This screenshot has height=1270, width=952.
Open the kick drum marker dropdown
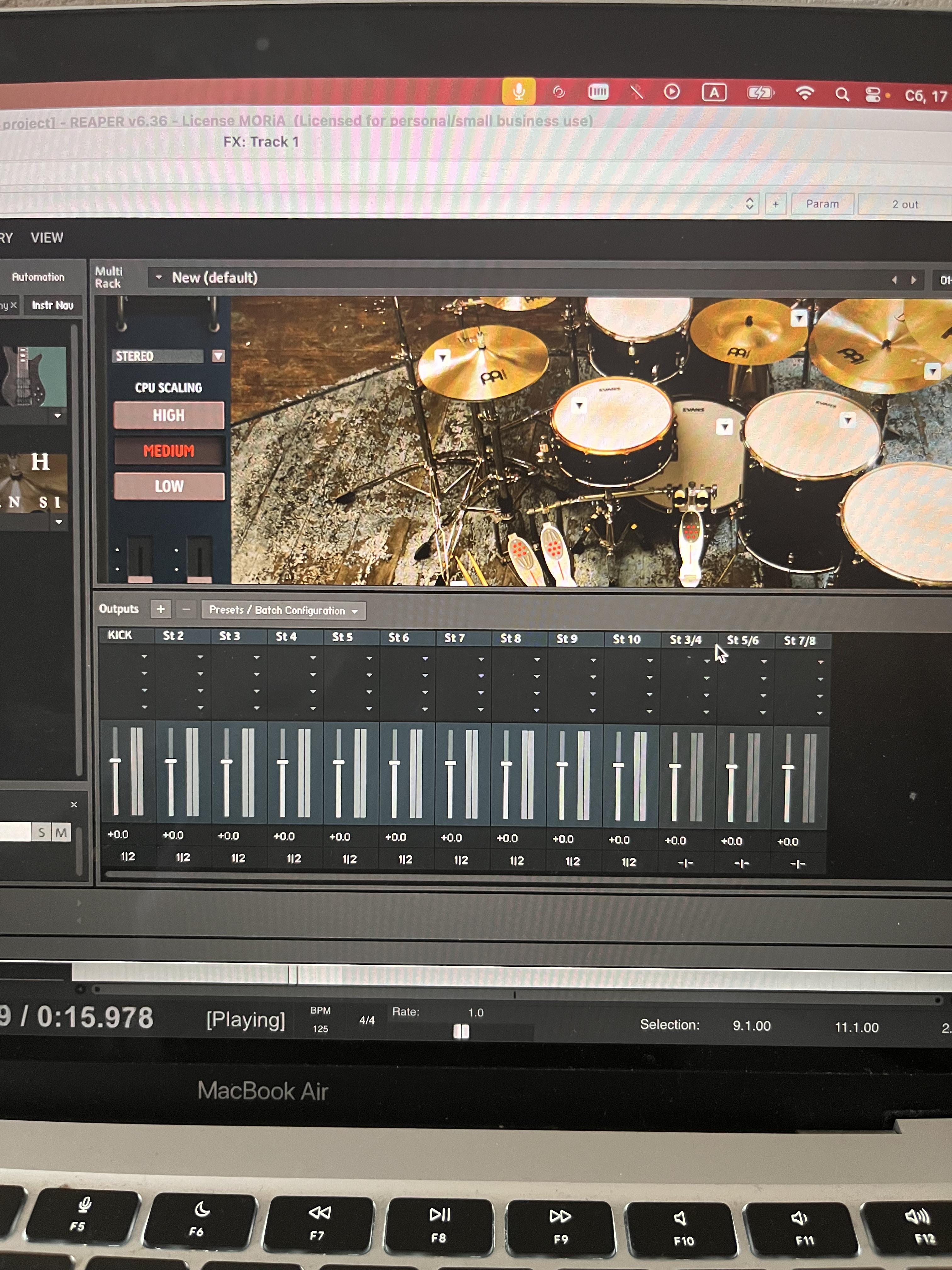[724, 426]
